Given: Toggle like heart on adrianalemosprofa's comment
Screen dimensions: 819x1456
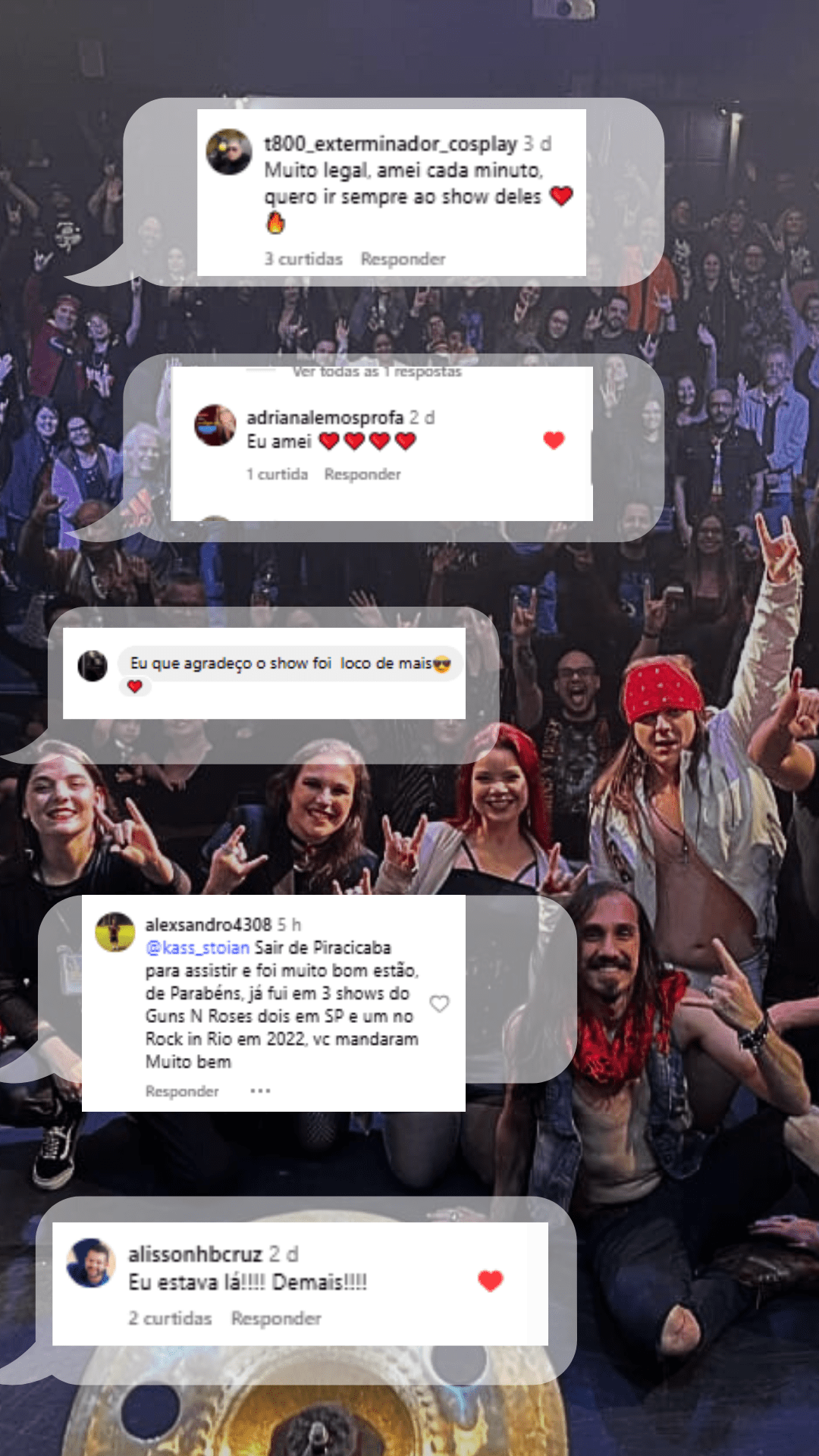Looking at the screenshot, I should [x=554, y=440].
